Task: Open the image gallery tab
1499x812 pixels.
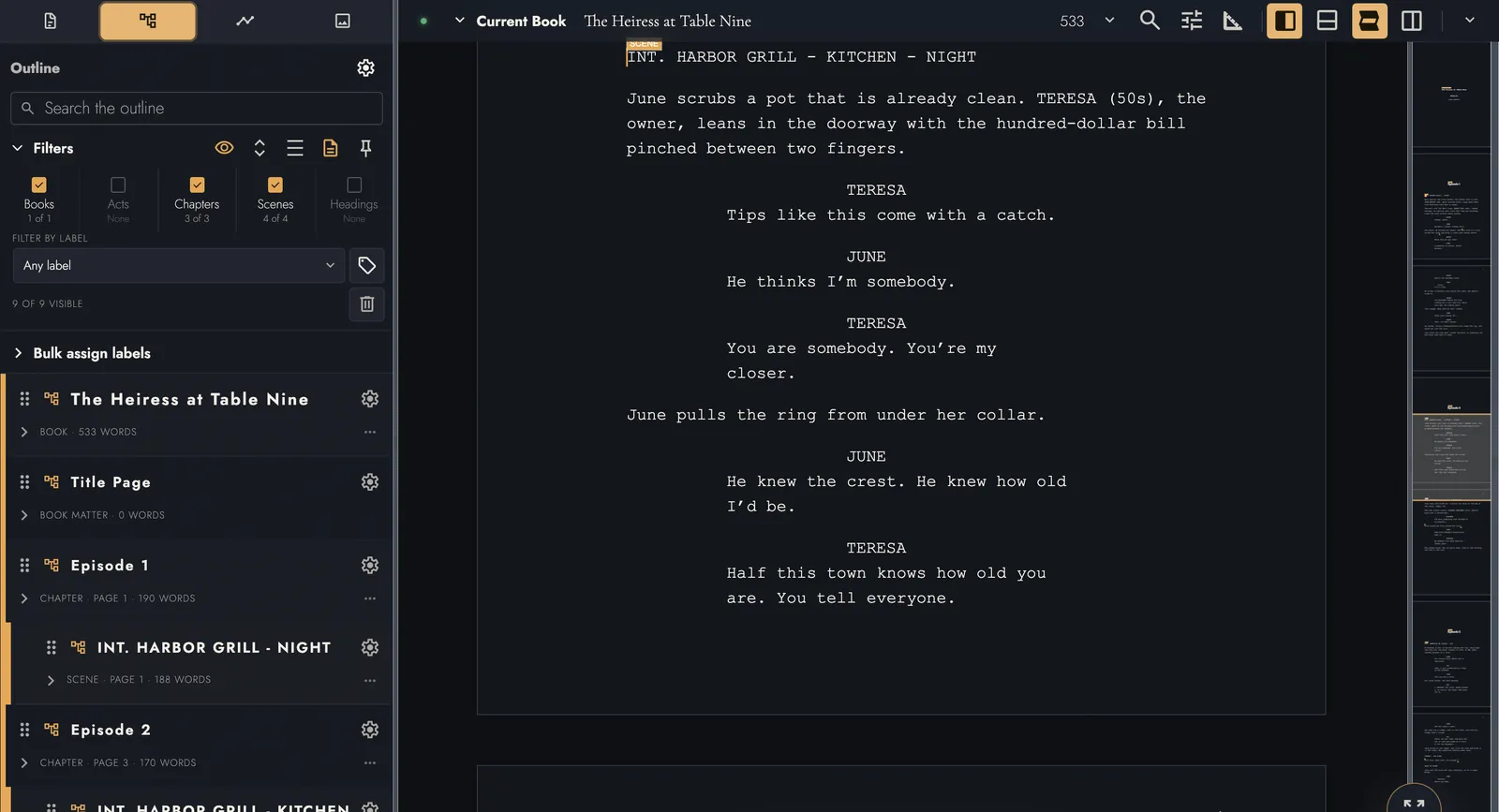Action: point(343,21)
